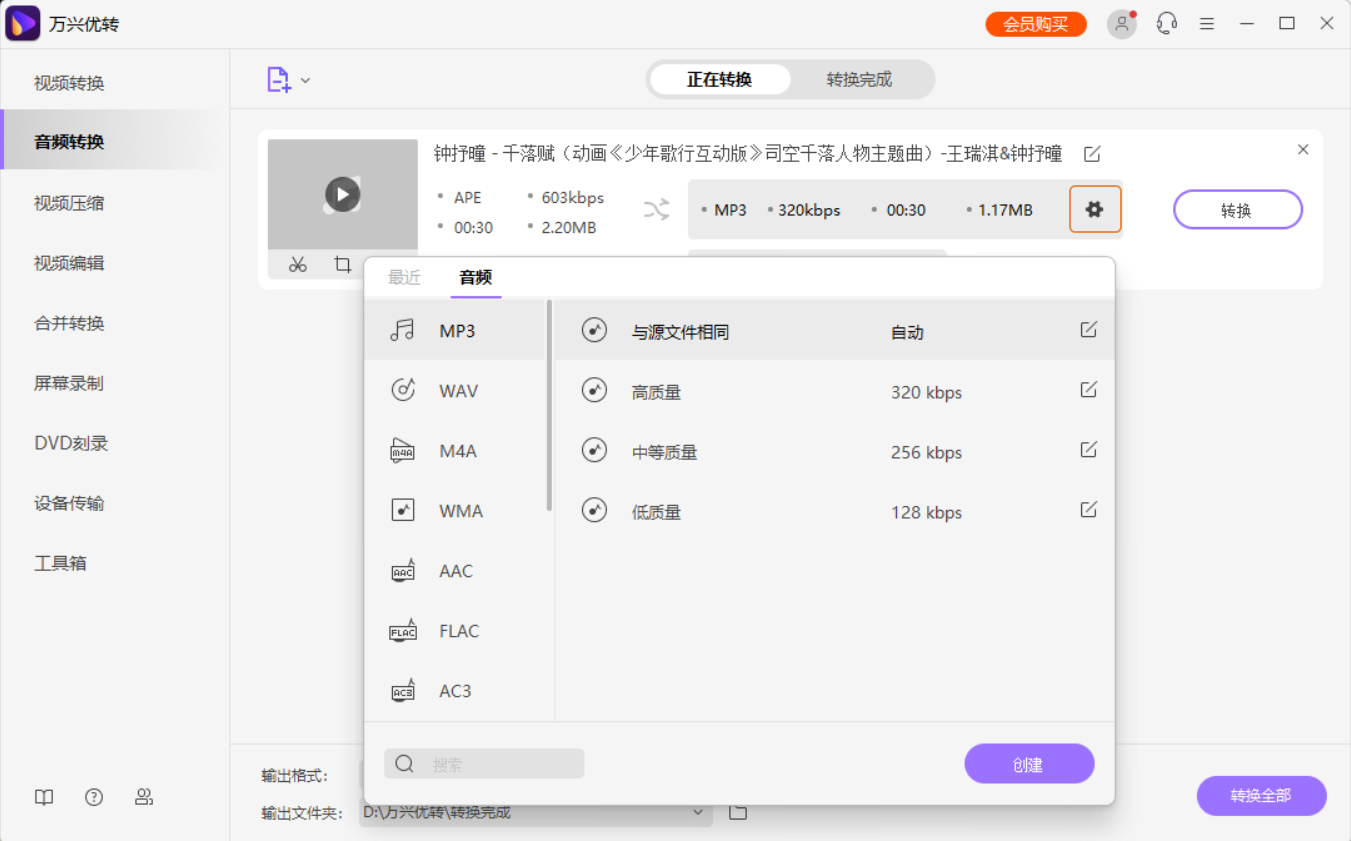The image size is (1351, 841).
Task: Play the audio file preview thumbnail
Action: click(x=342, y=194)
